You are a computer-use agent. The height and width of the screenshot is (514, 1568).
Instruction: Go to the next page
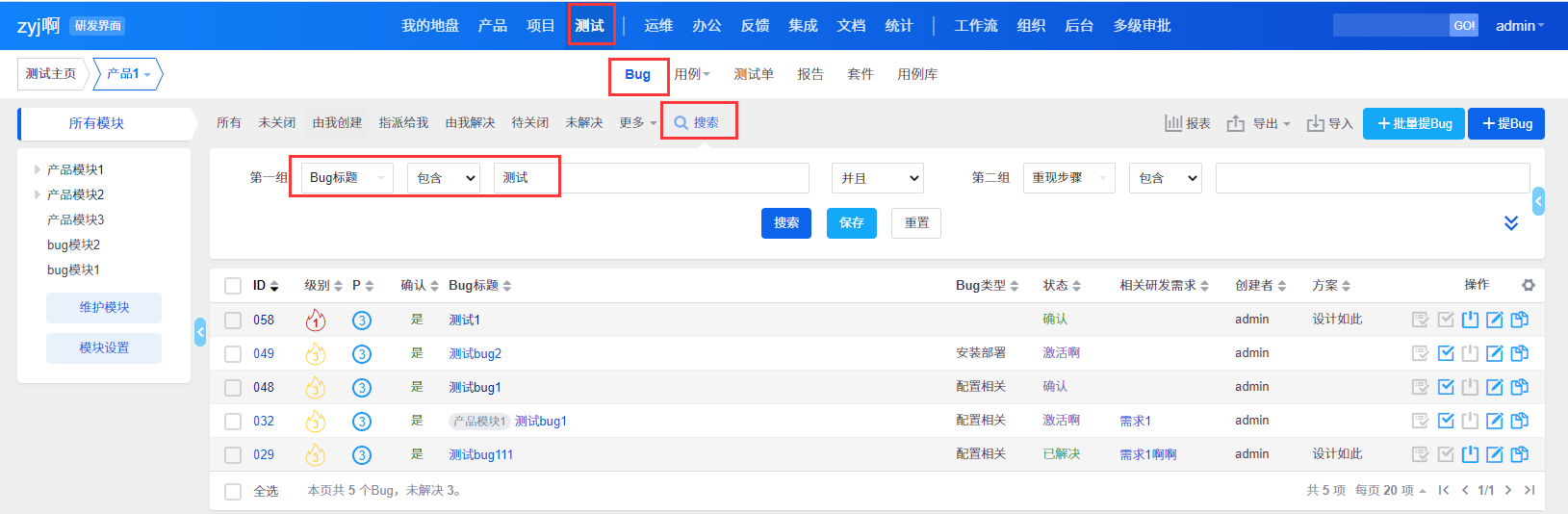click(1508, 490)
